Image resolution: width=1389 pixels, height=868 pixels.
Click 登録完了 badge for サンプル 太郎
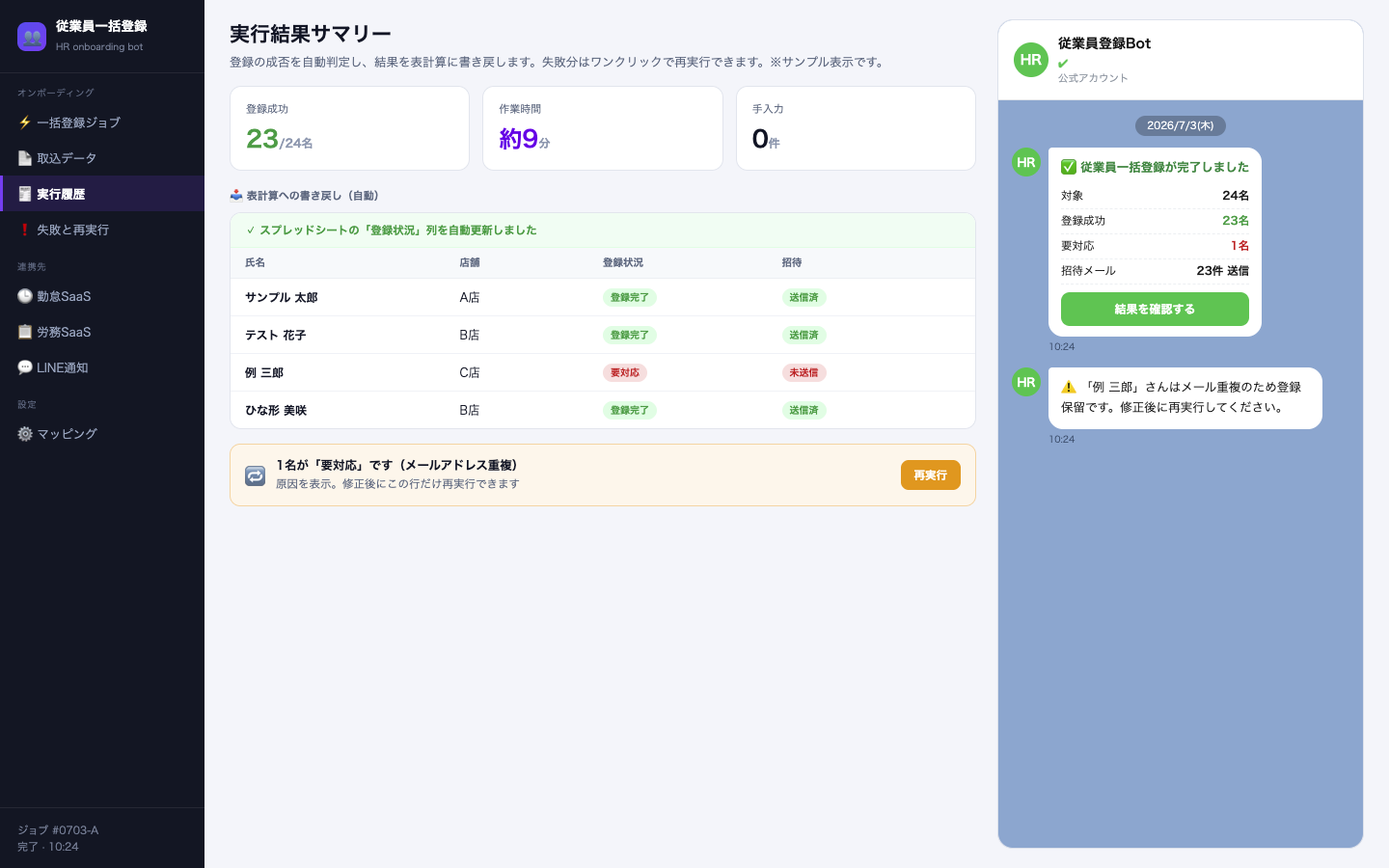click(630, 298)
